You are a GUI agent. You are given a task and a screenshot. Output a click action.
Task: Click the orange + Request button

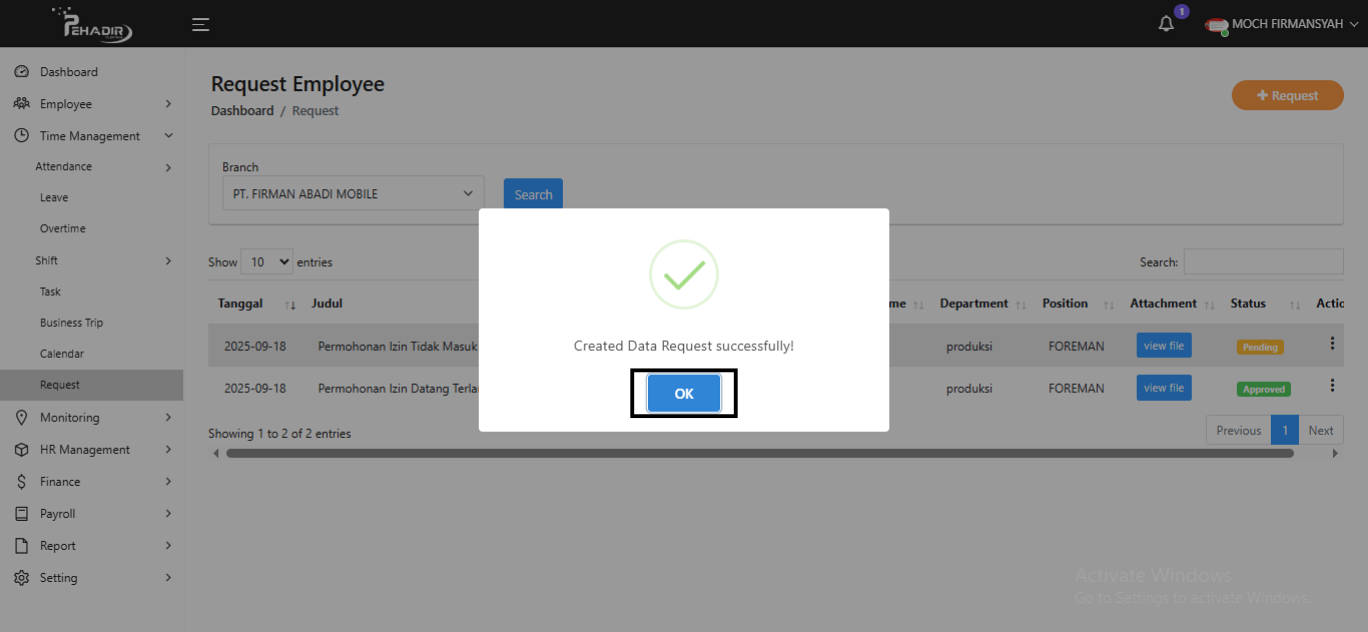pyautogui.click(x=1287, y=96)
